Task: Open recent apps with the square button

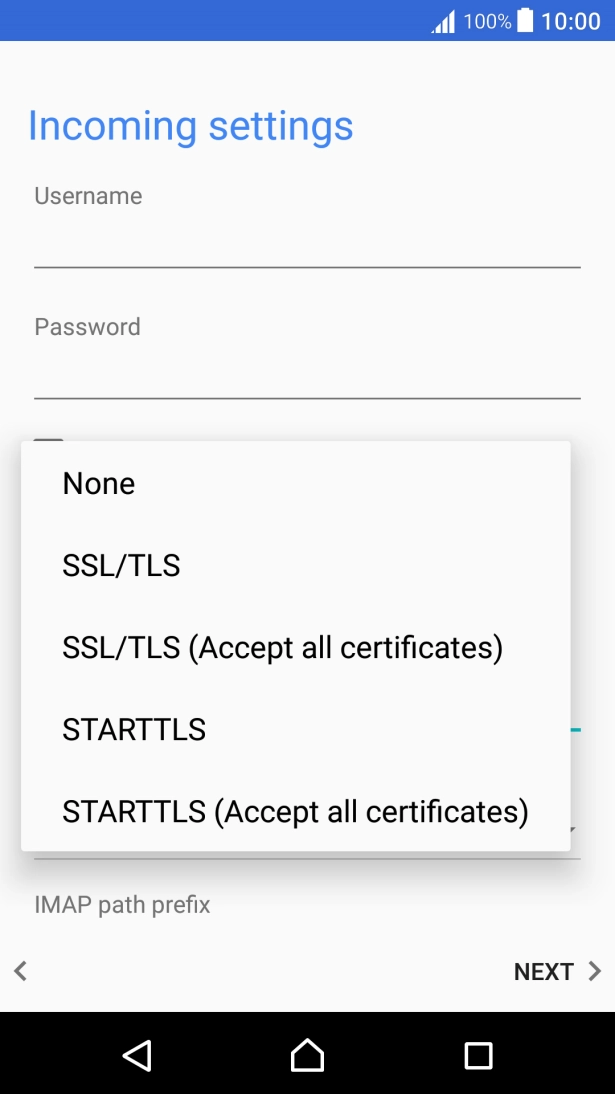Action: click(x=478, y=1055)
